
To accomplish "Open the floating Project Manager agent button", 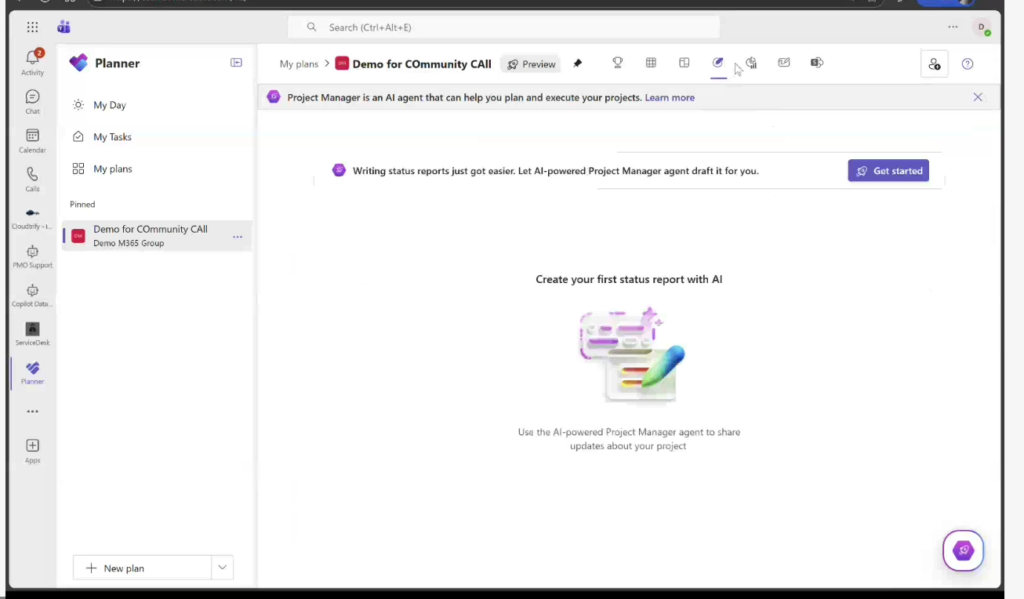I will [x=963, y=551].
